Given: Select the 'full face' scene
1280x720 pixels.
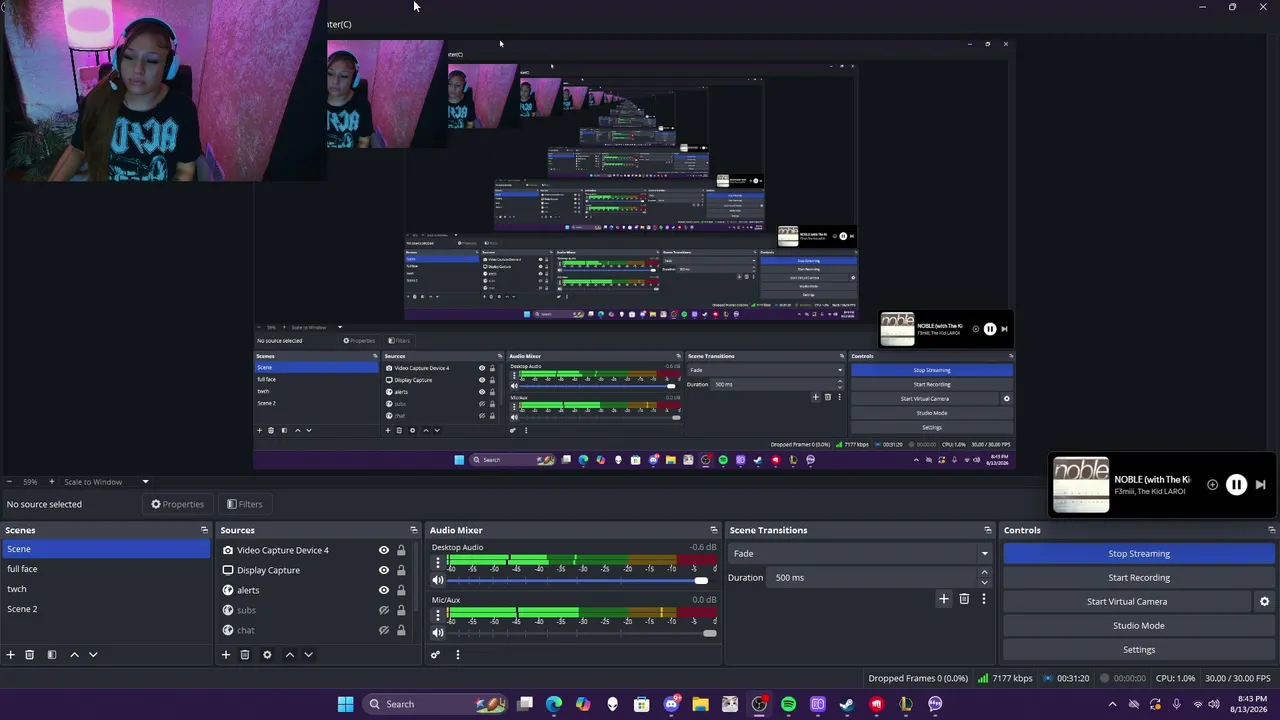Looking at the screenshot, I should coord(105,569).
